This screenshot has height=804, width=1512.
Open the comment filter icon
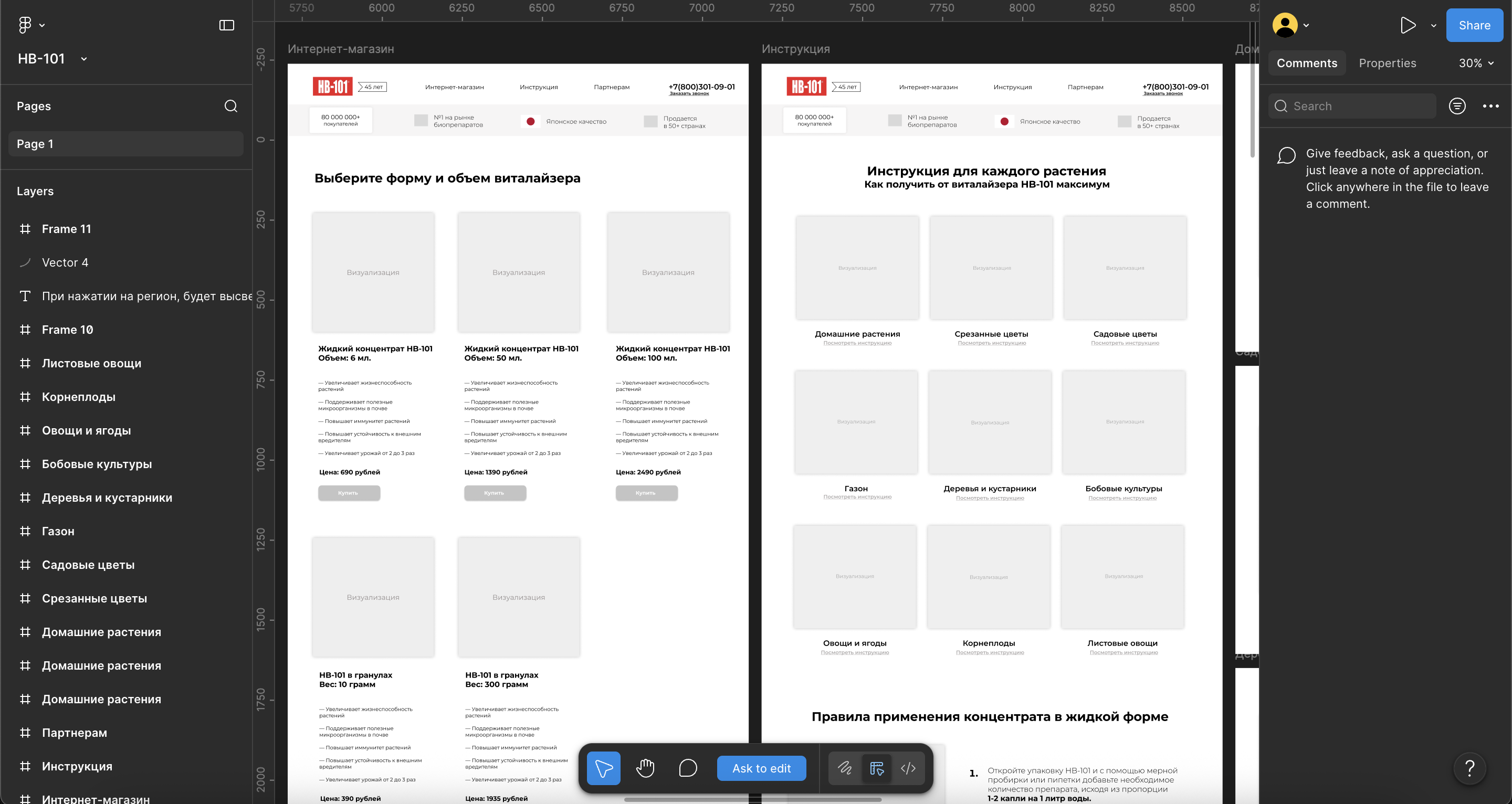point(1457,106)
